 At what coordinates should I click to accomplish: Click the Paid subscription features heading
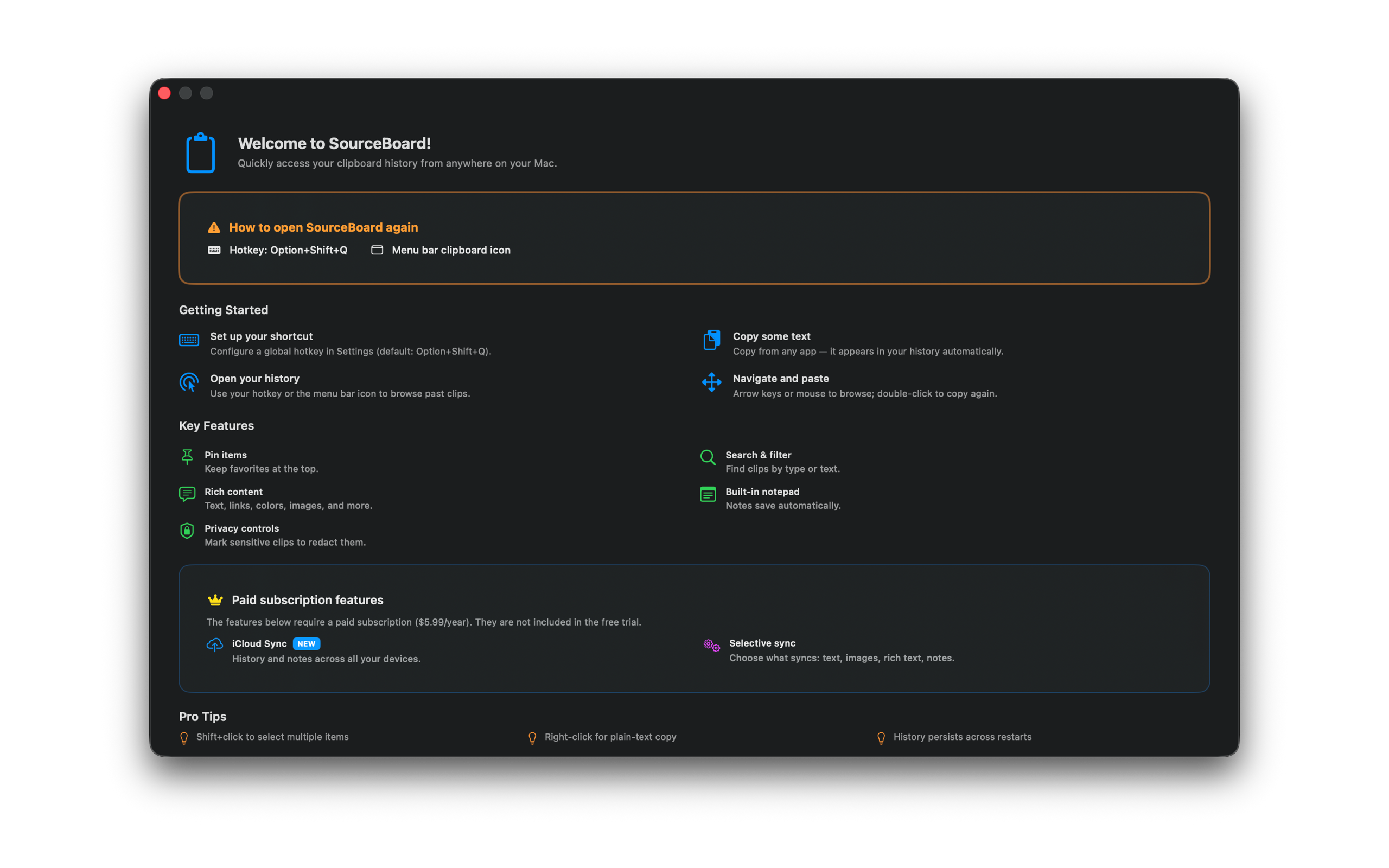[x=308, y=600]
